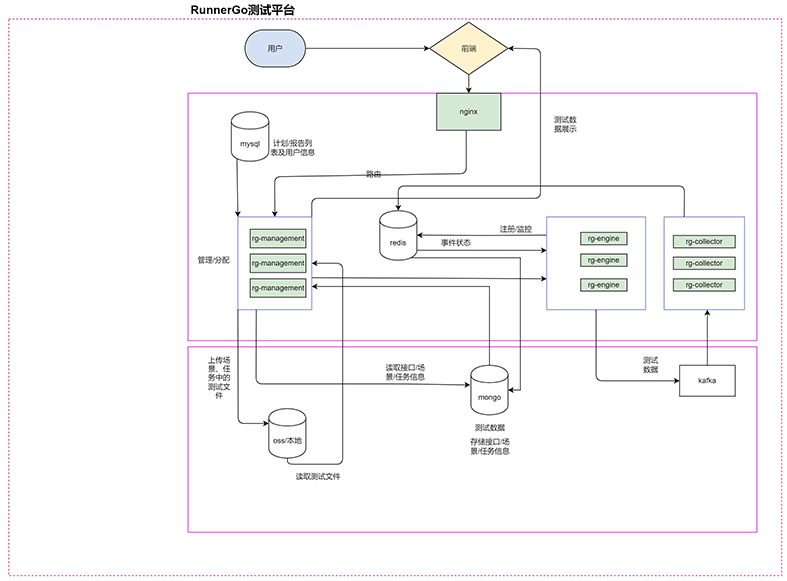Click the 存储接口/场景/任务信息 label
Image resolution: width=787 pixels, height=581 pixels.
click(x=490, y=447)
